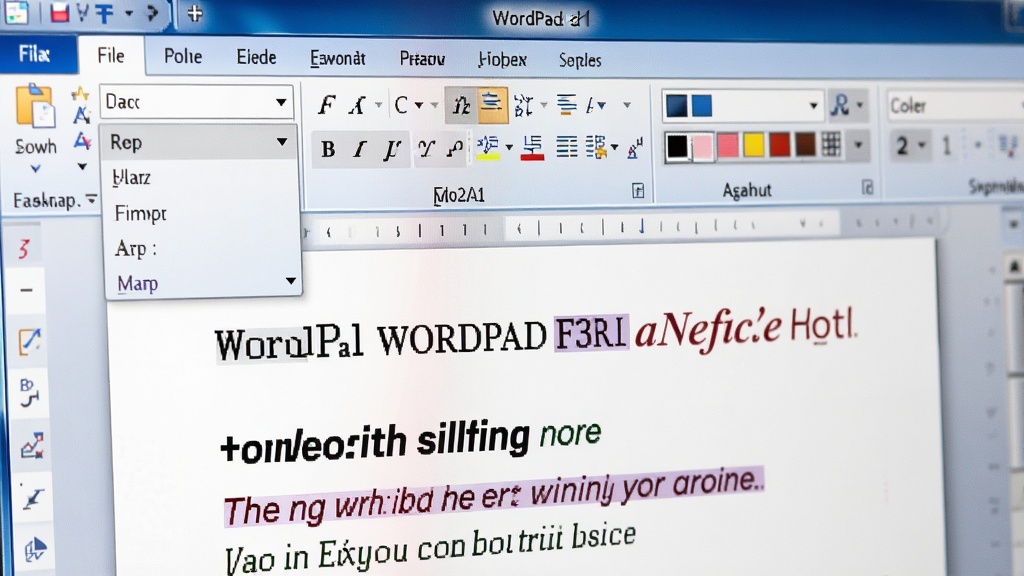Click the red 3 icon in left sidebar
The image size is (1024, 576).
pos(24,248)
